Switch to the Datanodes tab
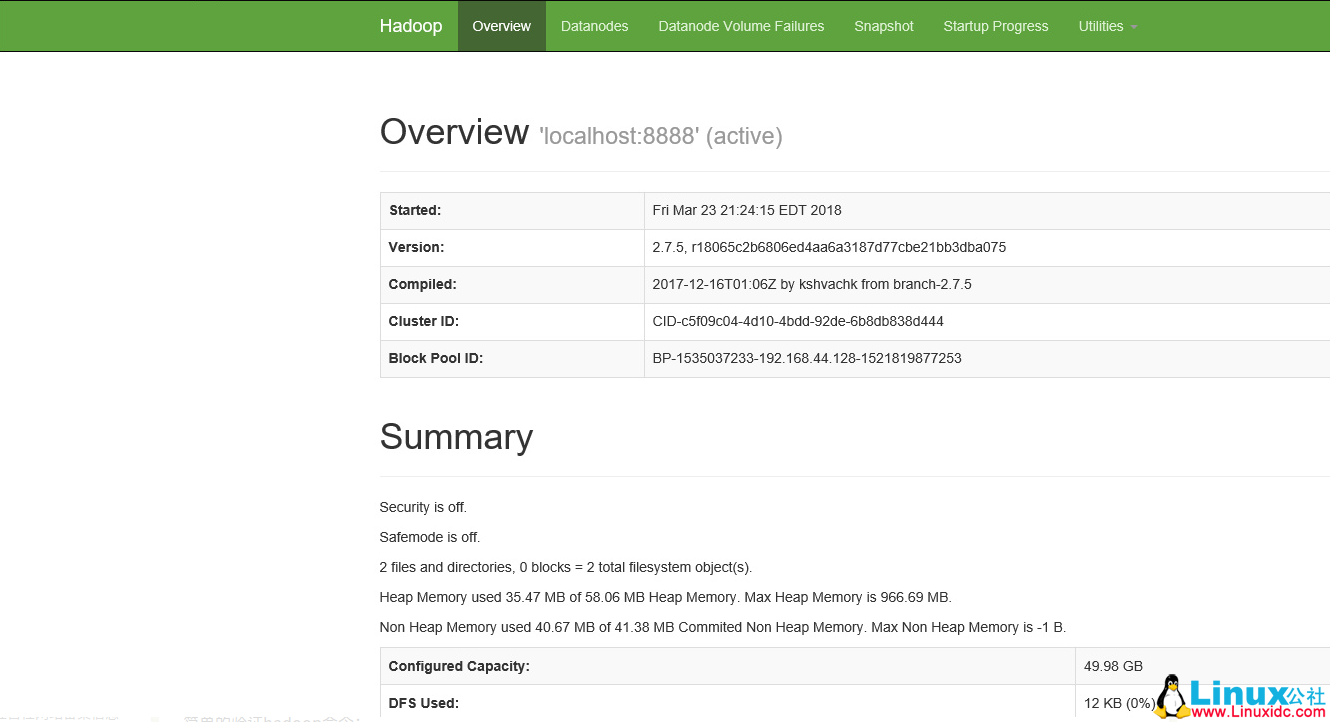 point(594,26)
